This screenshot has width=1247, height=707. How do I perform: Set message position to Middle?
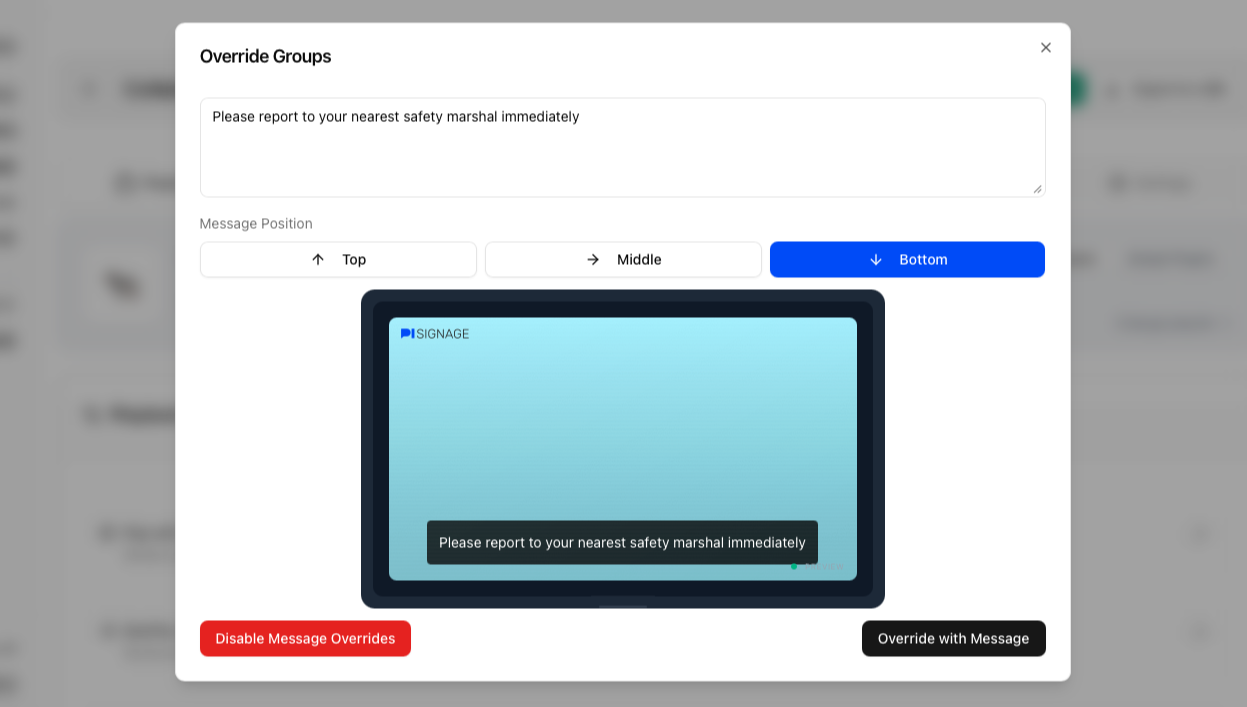623,260
